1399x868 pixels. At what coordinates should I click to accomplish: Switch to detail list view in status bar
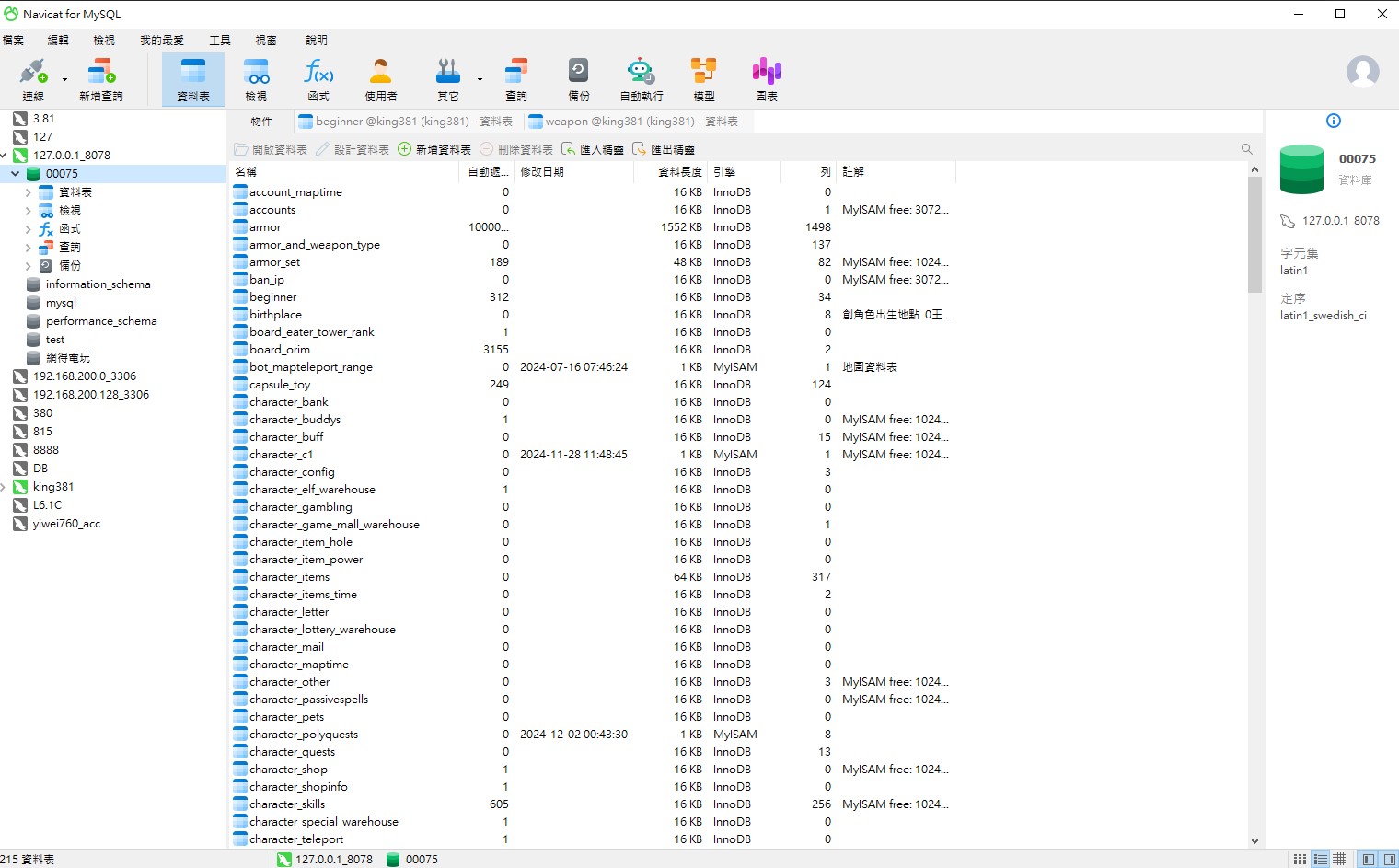pos(1321,859)
